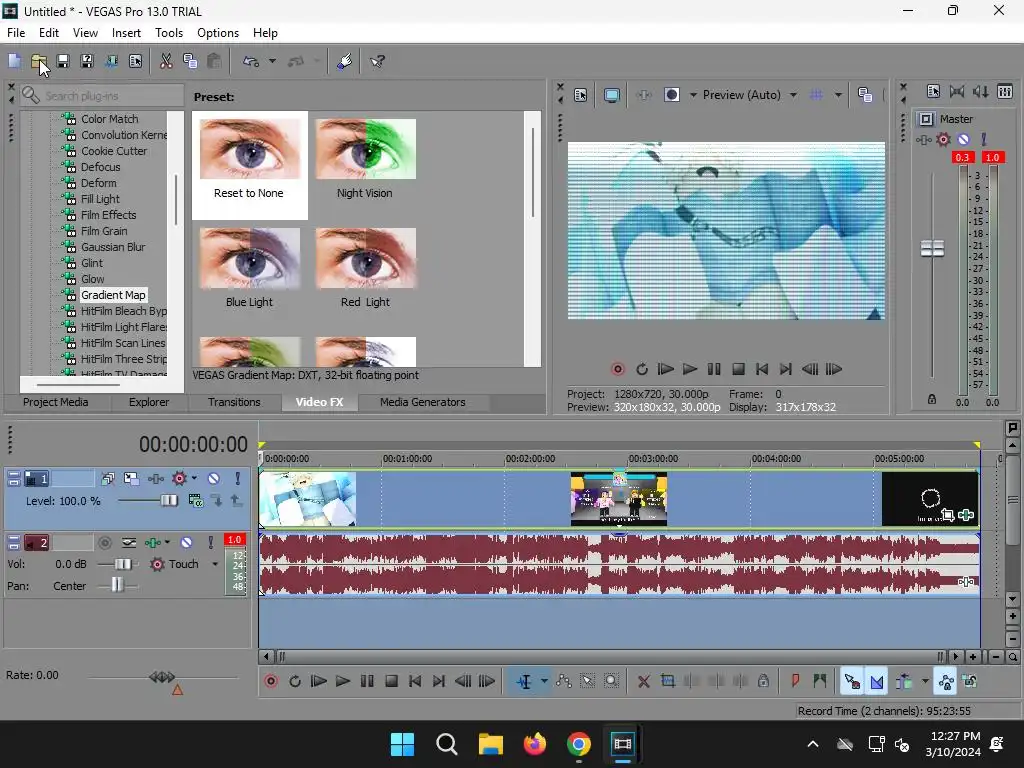
Task: Adjust Track 2 Pan slider
Action: [x=116, y=585]
